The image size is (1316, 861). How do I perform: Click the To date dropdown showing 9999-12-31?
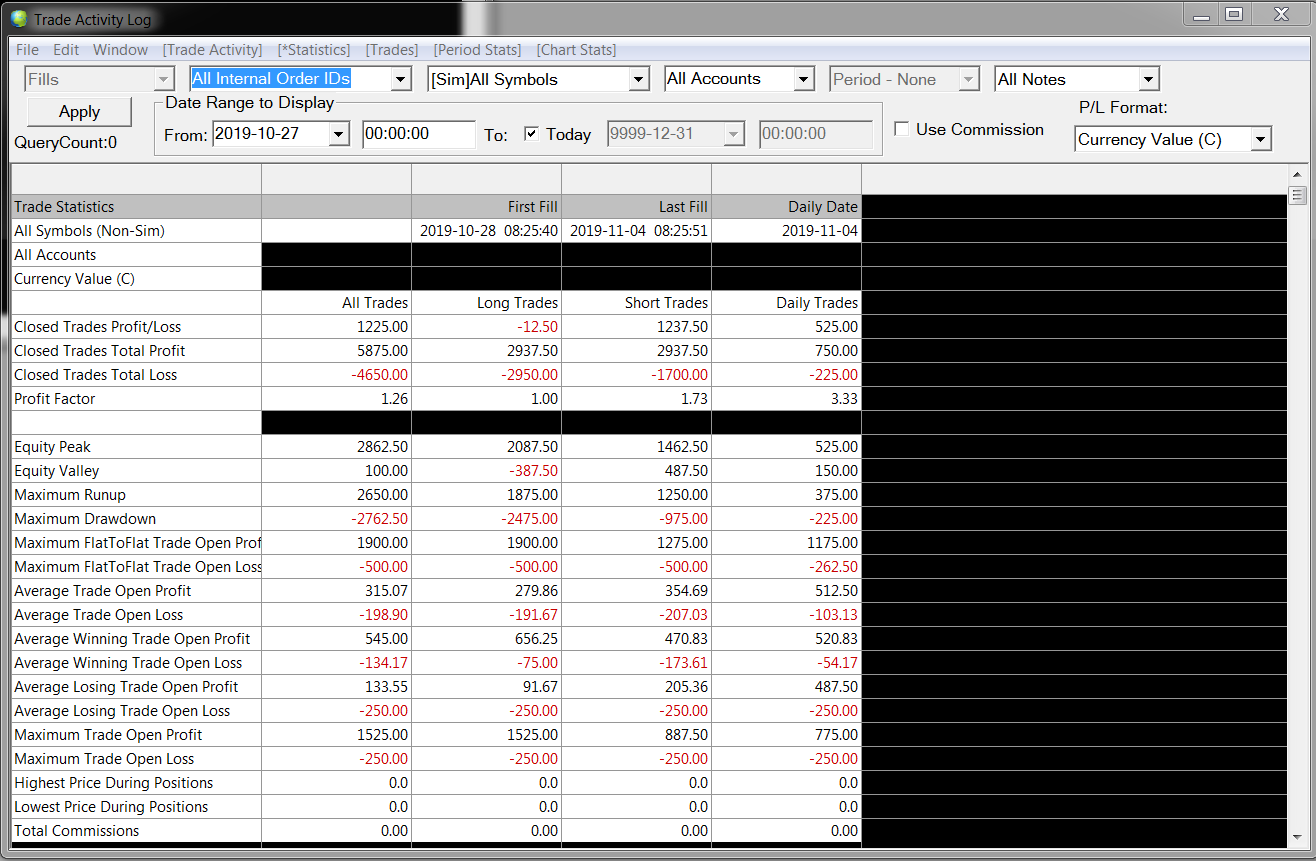tap(676, 134)
